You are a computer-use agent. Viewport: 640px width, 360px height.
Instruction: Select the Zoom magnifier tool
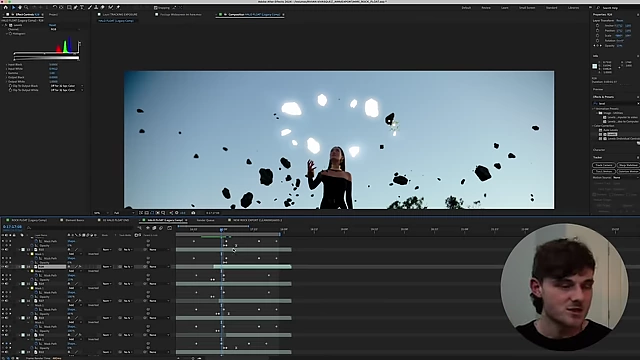click(26, 7)
